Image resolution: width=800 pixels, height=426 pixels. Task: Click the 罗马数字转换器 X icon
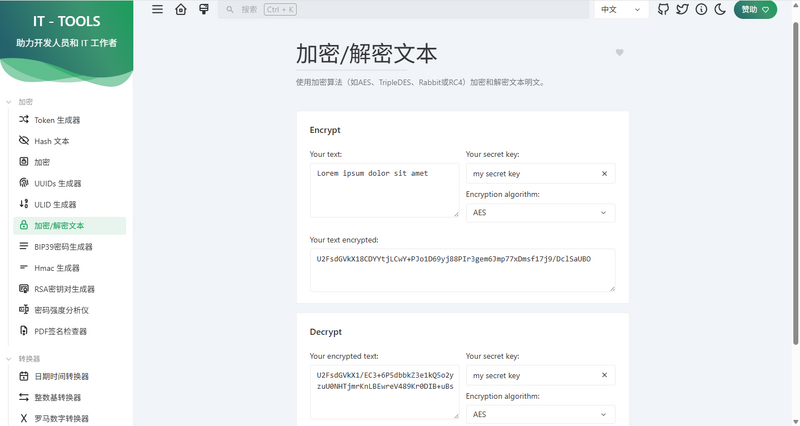pyautogui.click(x=23, y=418)
